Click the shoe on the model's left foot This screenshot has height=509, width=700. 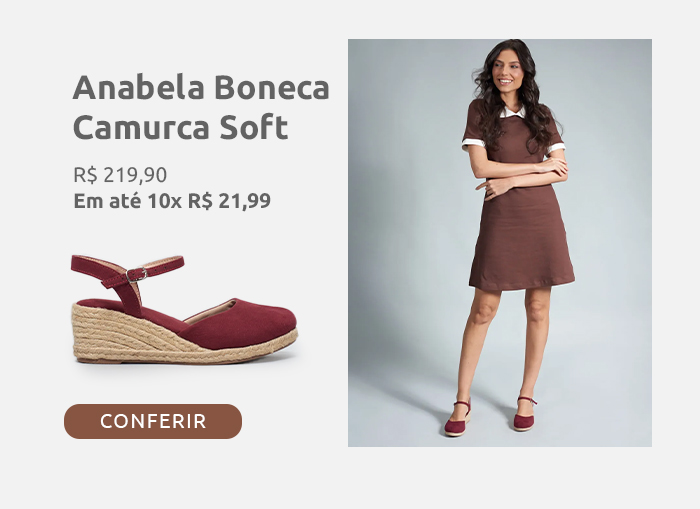(x=525, y=414)
